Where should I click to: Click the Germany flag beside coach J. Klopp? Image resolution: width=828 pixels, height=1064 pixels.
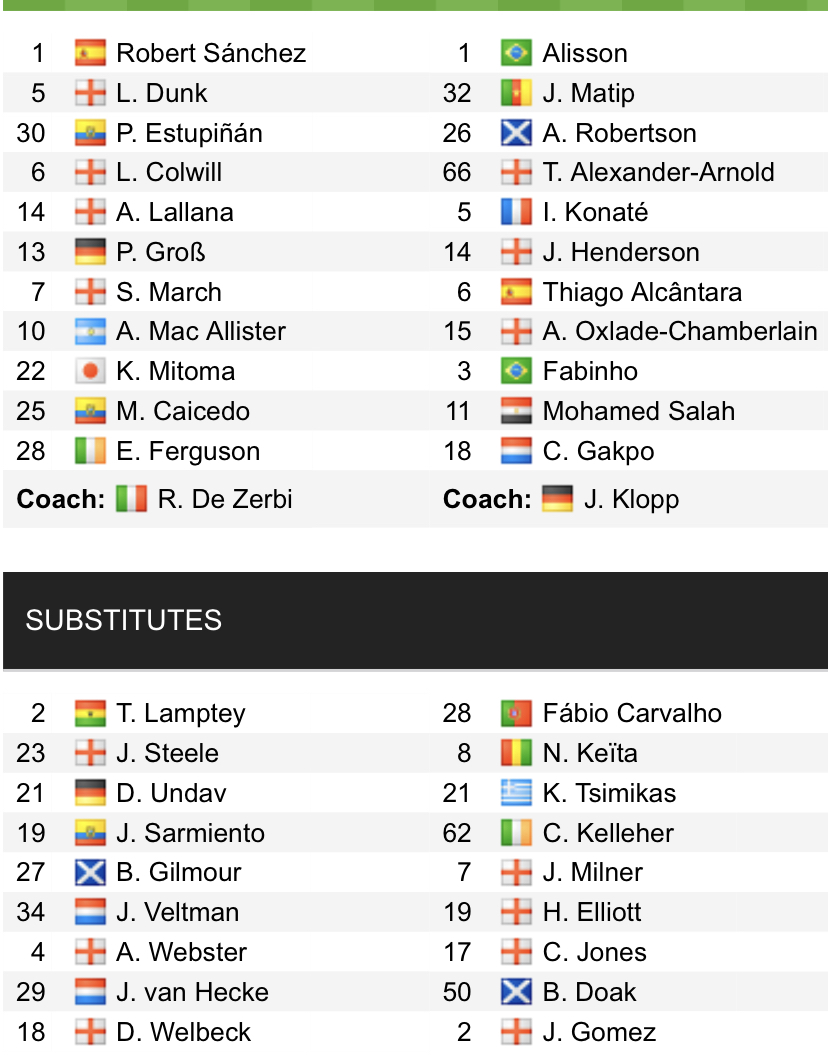point(557,498)
